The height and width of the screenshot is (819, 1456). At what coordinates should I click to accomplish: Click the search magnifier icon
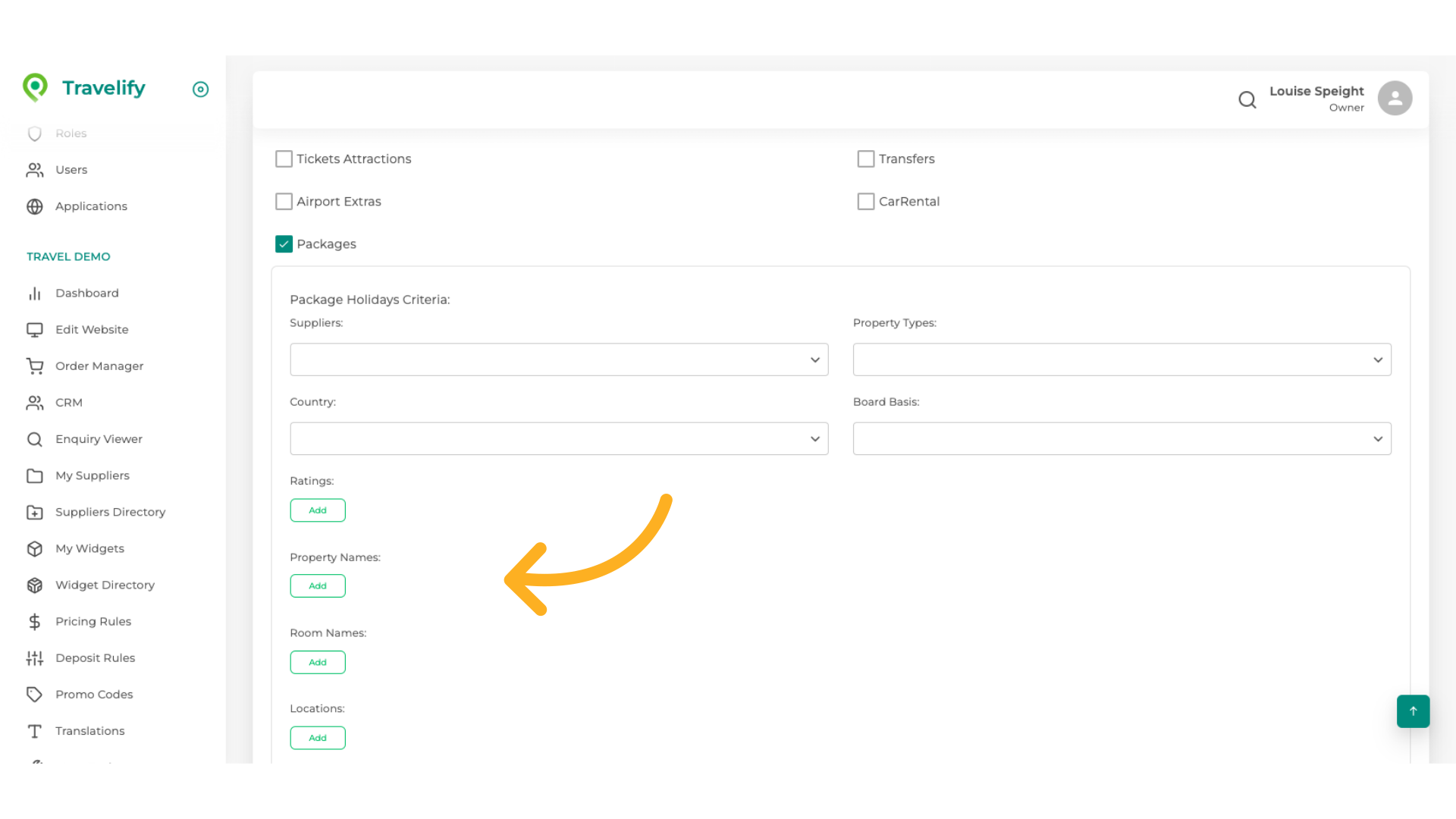(x=1247, y=99)
